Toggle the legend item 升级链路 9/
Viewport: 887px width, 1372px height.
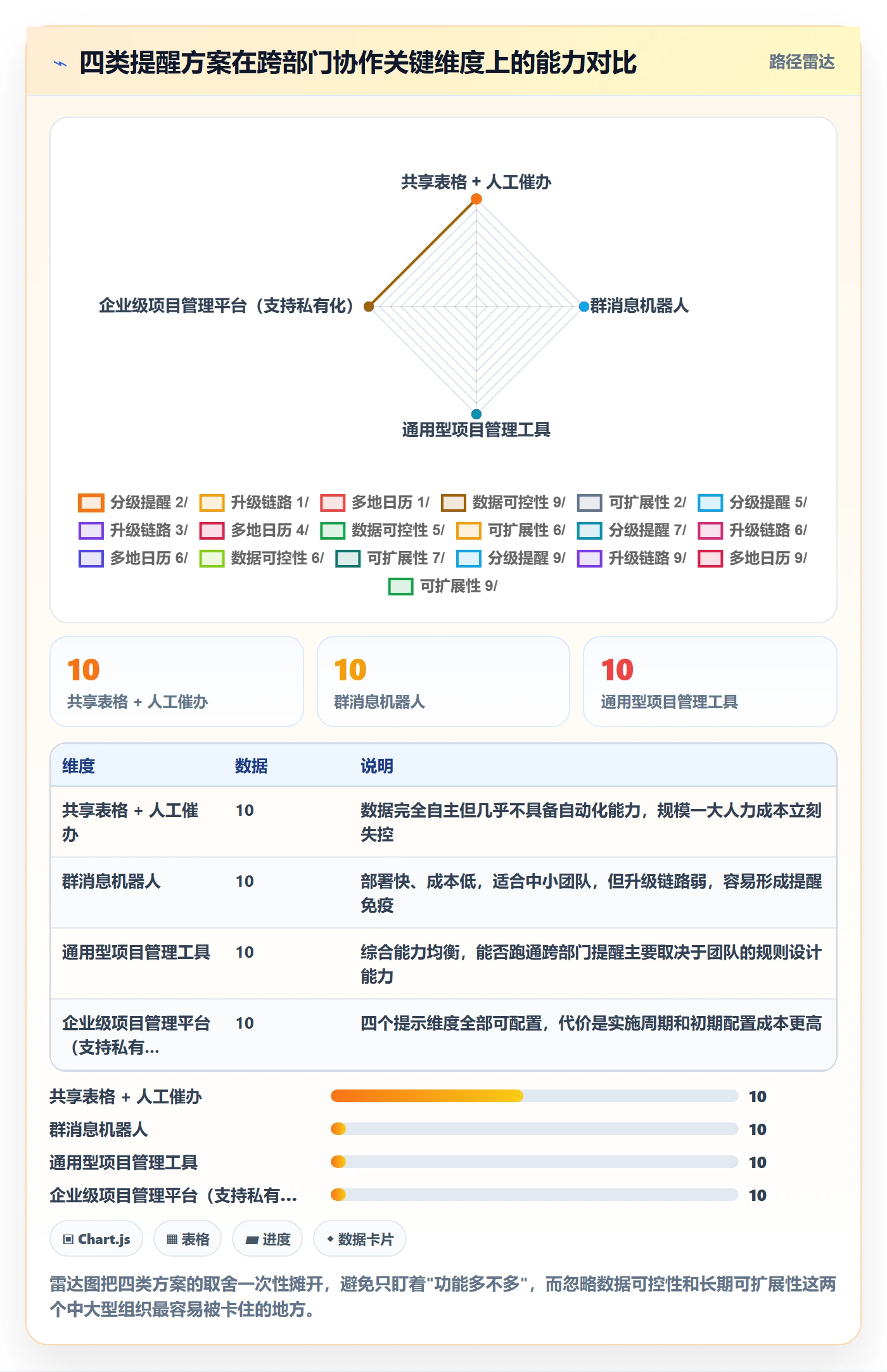[x=632, y=558]
